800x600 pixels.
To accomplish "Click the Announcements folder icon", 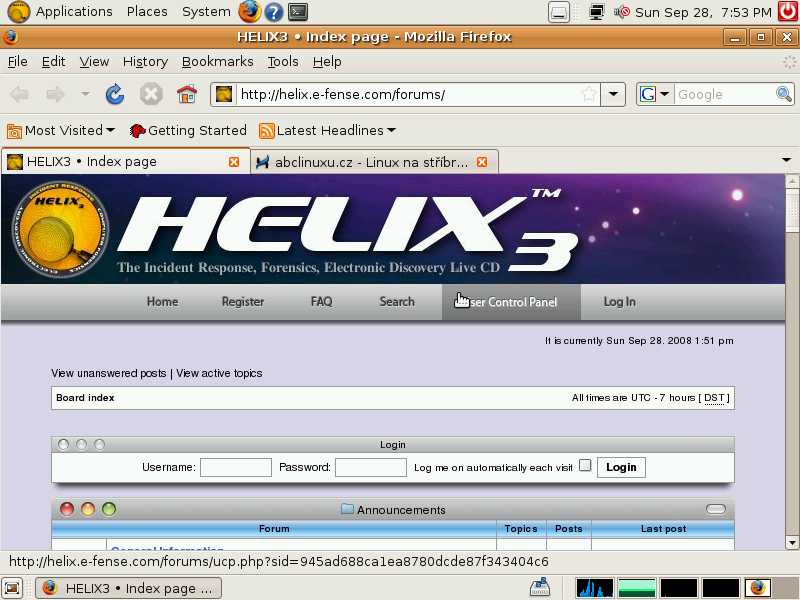I will [x=347, y=509].
